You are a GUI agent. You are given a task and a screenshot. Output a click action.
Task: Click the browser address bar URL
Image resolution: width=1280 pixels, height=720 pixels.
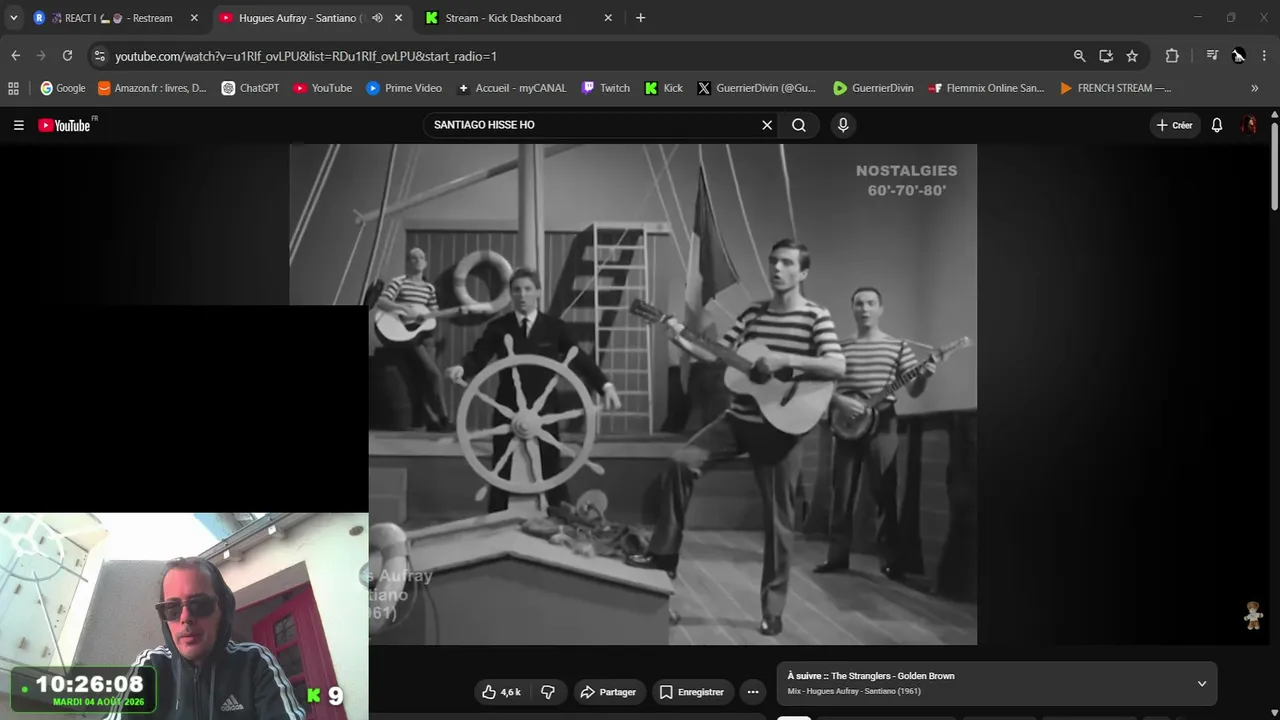(306, 56)
